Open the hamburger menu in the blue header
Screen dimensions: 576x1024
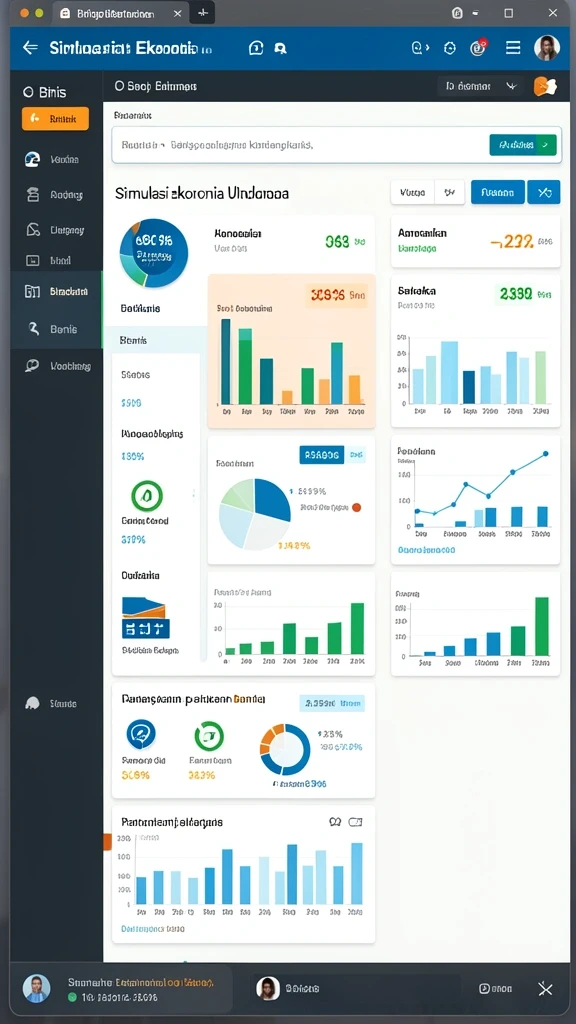point(513,48)
